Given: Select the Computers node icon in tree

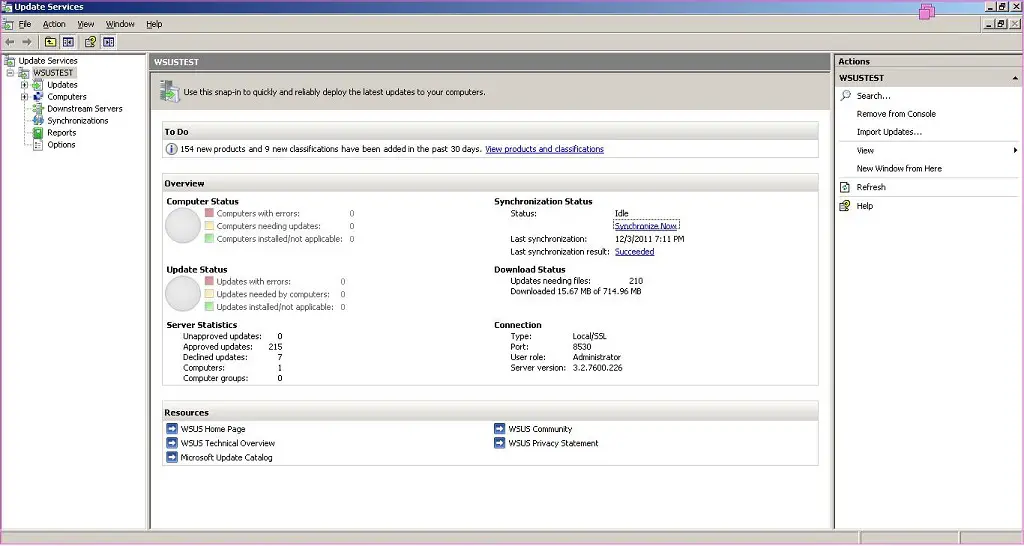Looking at the screenshot, I should [x=38, y=97].
